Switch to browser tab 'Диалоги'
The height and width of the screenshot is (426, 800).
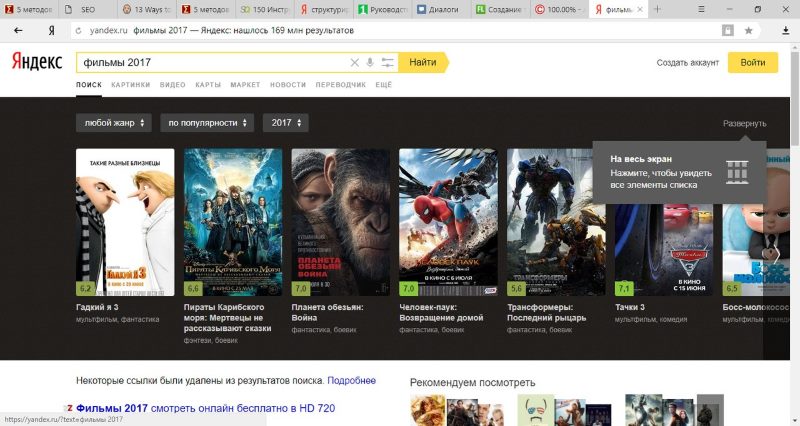(442, 9)
